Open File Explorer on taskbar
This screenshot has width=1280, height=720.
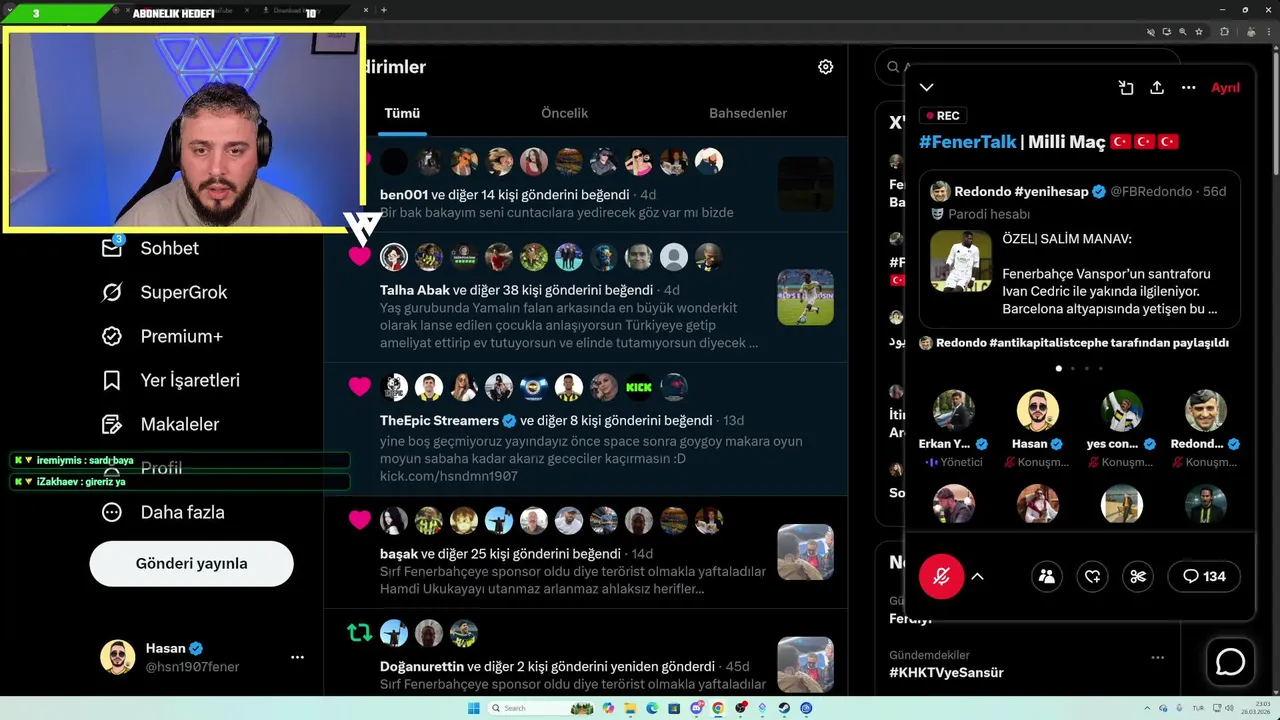coord(630,708)
